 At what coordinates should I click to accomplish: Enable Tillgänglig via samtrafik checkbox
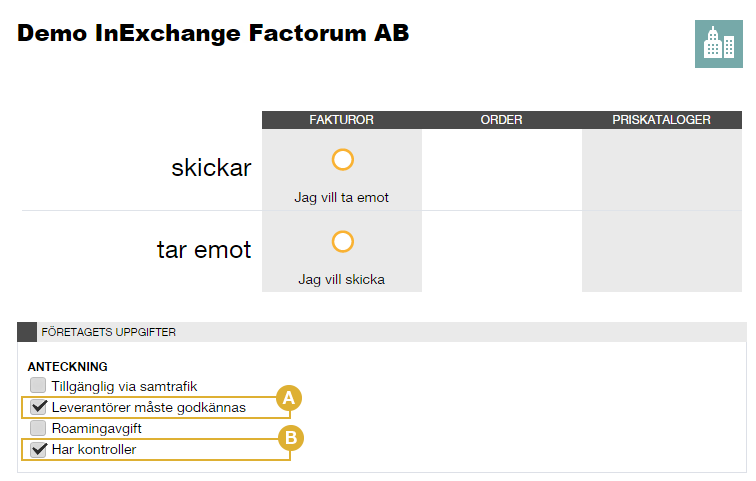(38, 386)
